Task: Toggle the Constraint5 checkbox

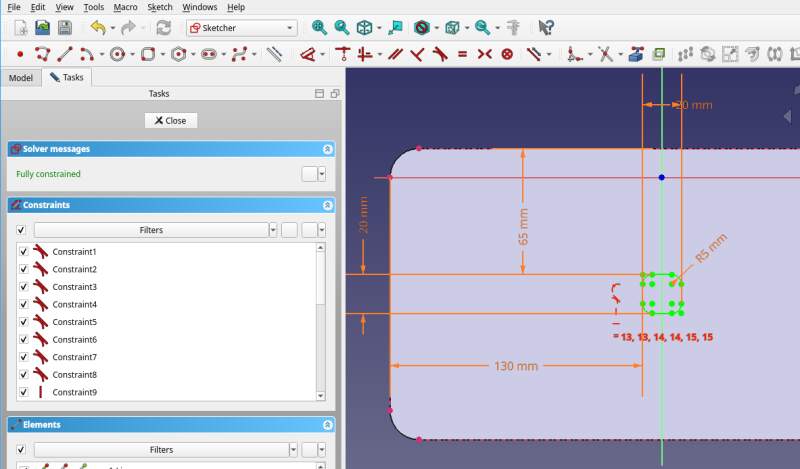Action: 23,322
